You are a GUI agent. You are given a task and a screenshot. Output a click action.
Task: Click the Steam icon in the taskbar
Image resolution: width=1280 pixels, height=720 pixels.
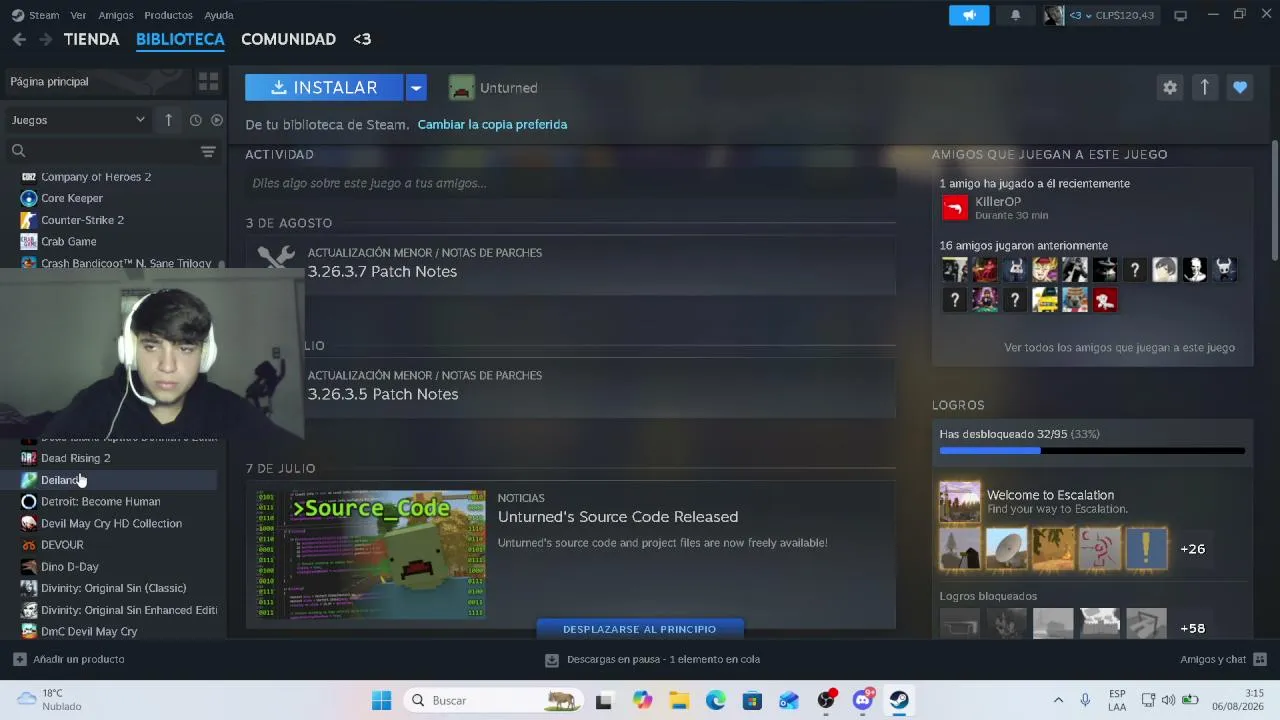[x=899, y=700]
